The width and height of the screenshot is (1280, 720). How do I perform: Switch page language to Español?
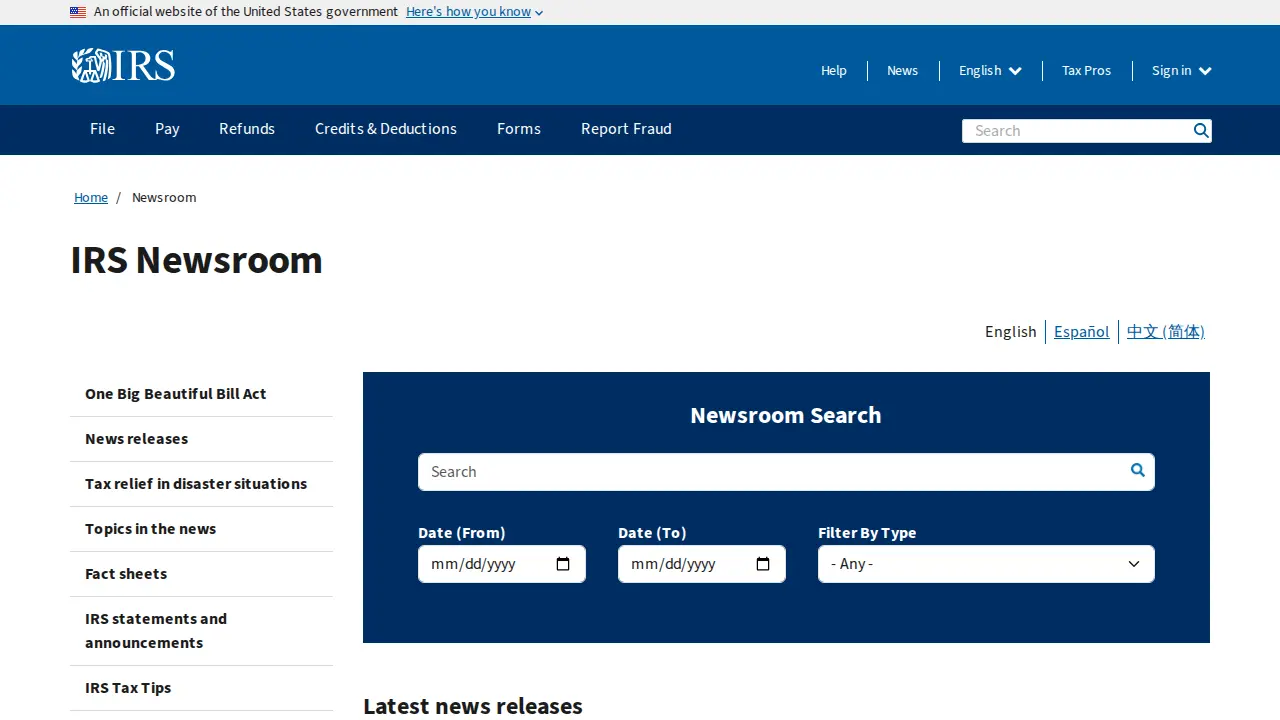[x=1081, y=331]
